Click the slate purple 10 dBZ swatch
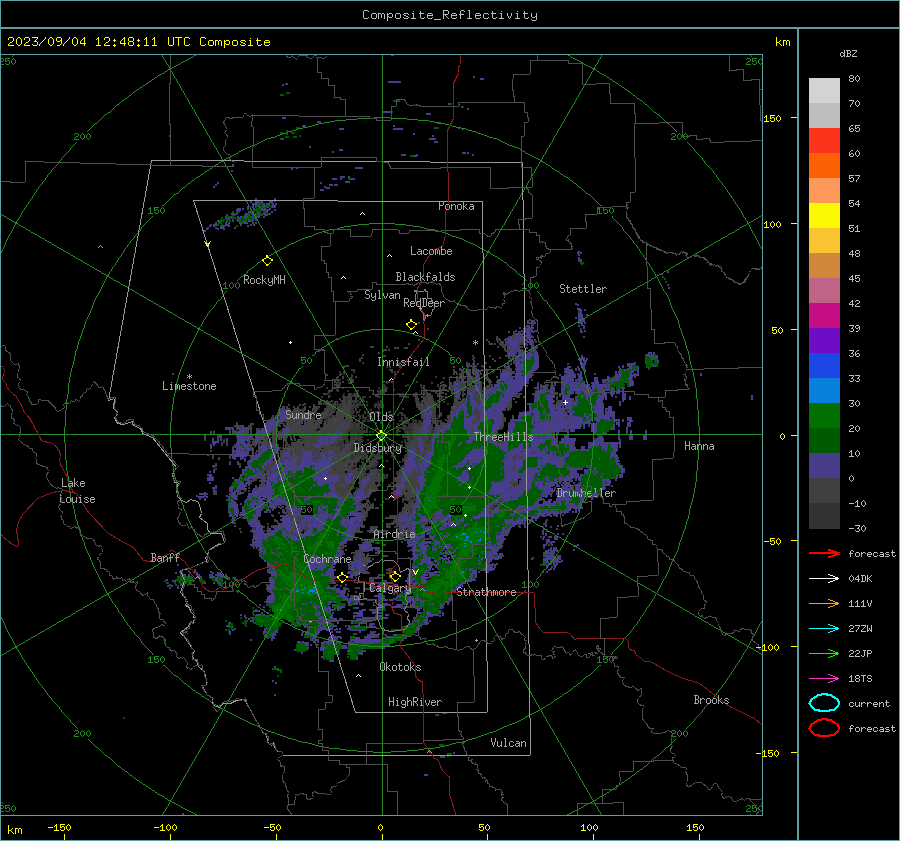 (x=824, y=466)
